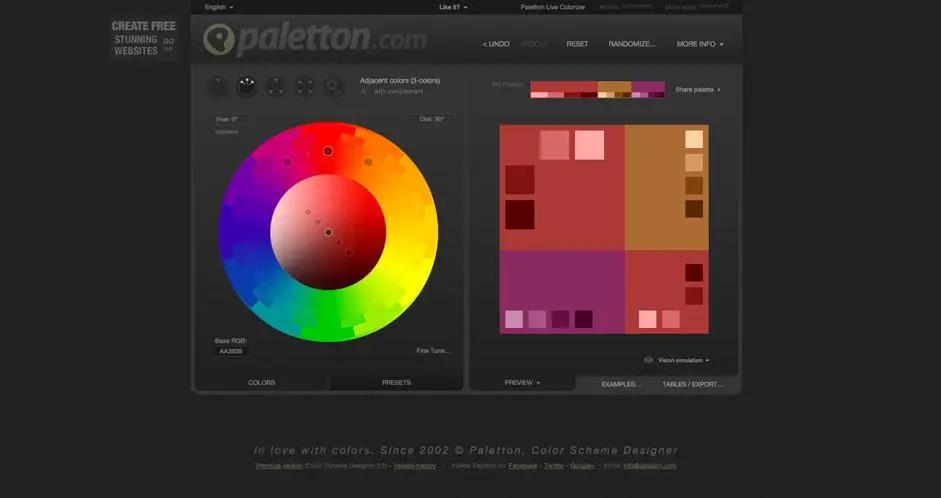This screenshot has height=498, width=941.
Task: Select the Monochromatic color scheme icon
Action: coord(217,87)
